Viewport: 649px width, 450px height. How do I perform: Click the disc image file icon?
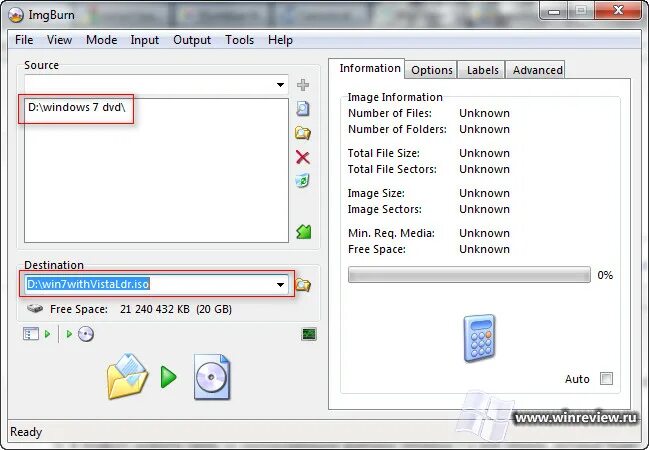pyautogui.click(x=212, y=377)
